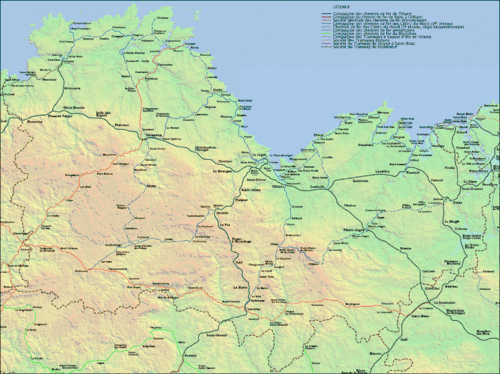Click the Guingamp town label
The width and height of the screenshot is (500, 374).
[x=154, y=135]
